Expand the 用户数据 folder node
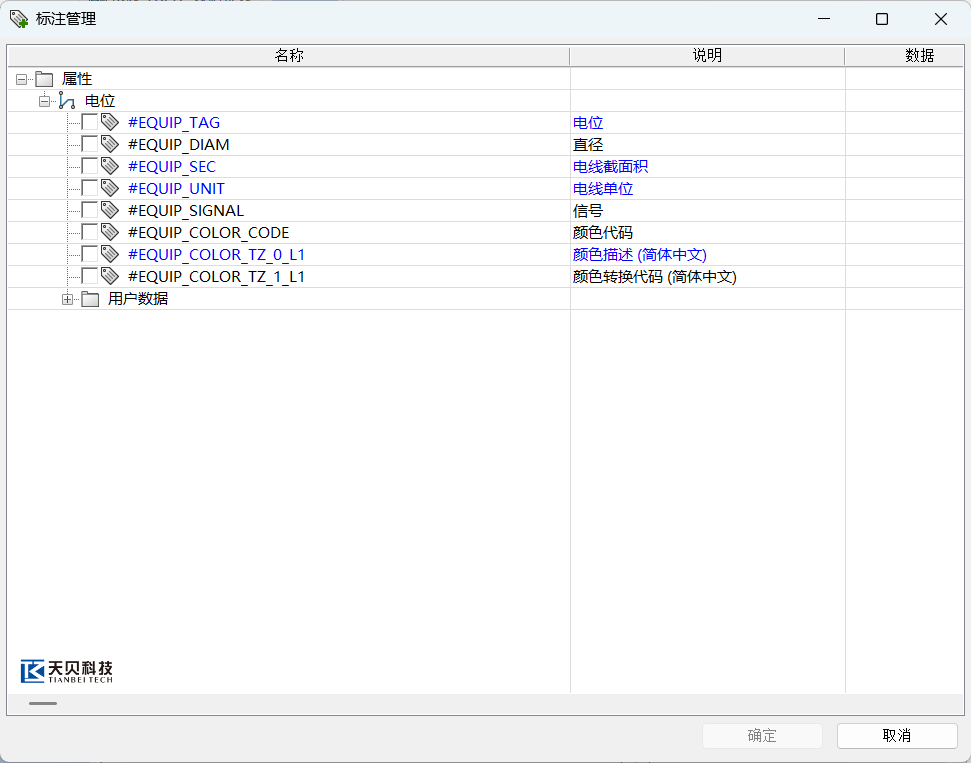The height and width of the screenshot is (763, 971). coord(67,298)
